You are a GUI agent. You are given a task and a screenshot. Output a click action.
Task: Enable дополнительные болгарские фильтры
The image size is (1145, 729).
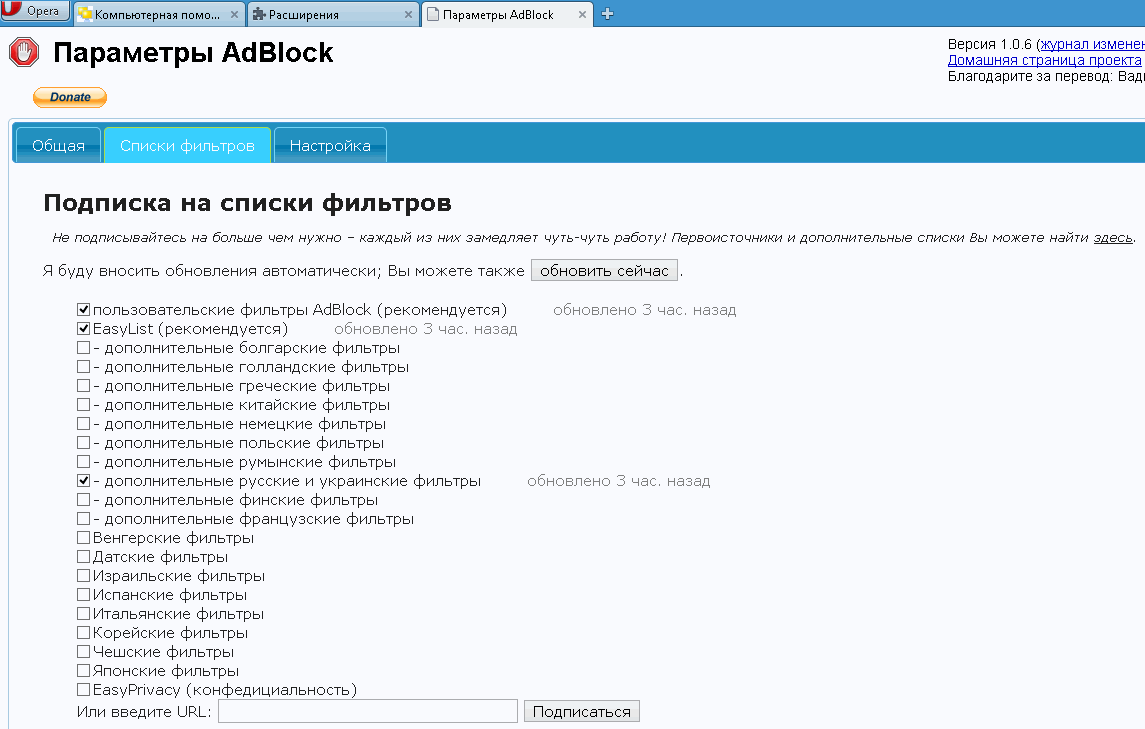pyautogui.click(x=84, y=348)
